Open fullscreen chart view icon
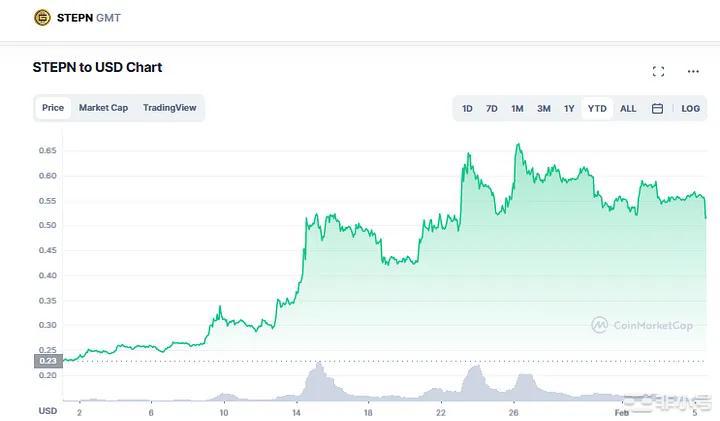 [x=658, y=71]
